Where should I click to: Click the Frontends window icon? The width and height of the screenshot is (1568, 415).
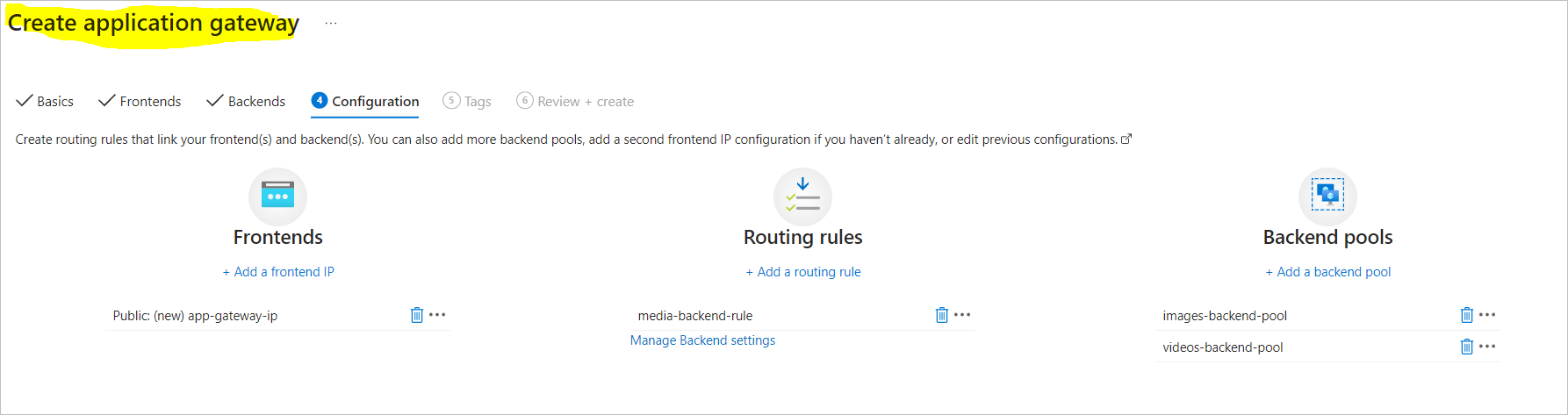pyautogui.click(x=278, y=197)
